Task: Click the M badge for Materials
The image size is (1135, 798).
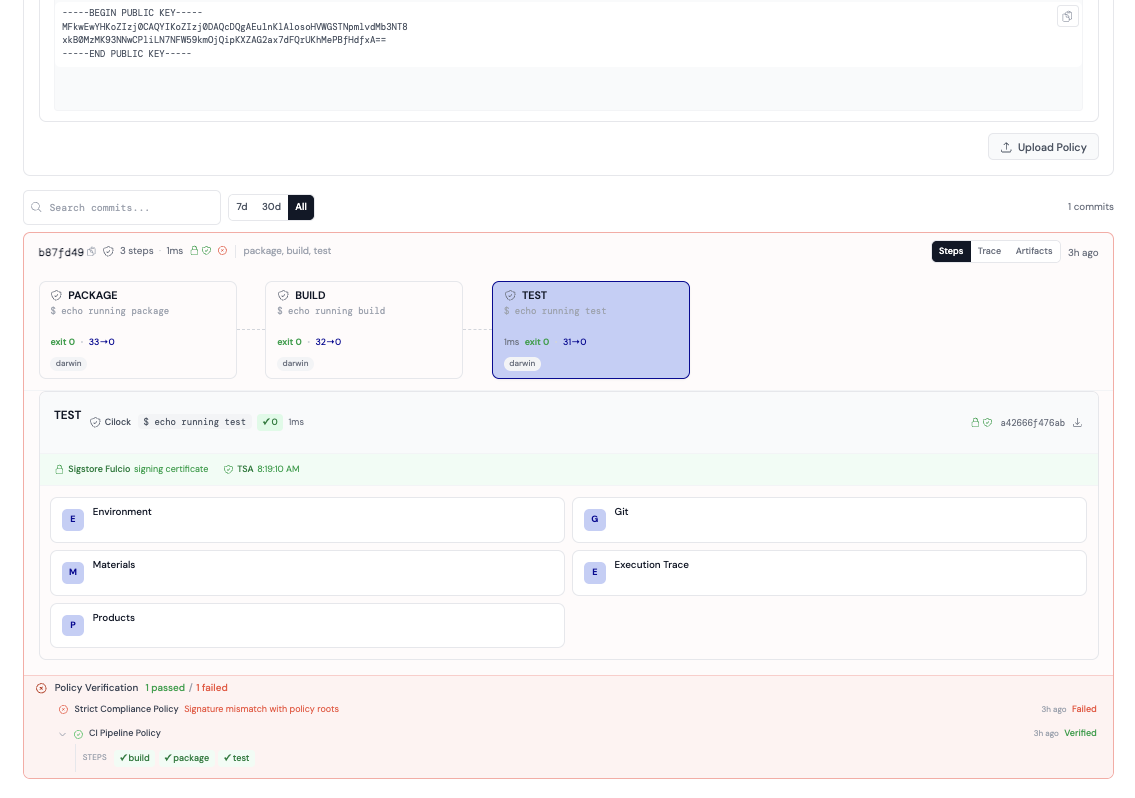Action: pos(72,572)
